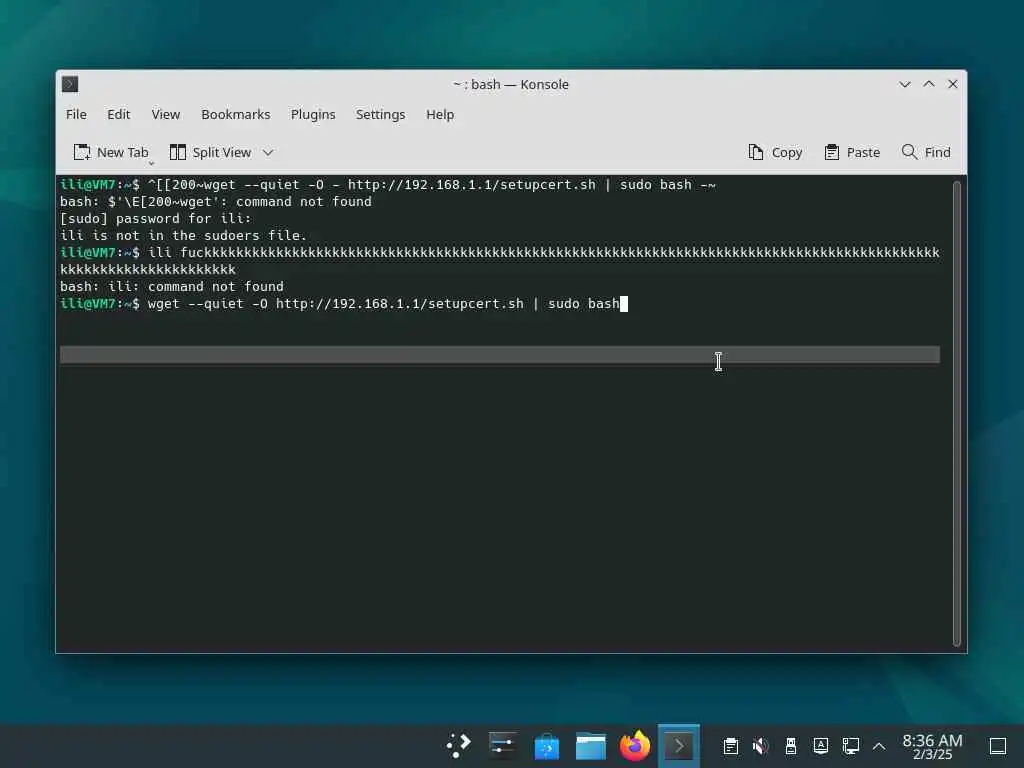Click the Konsole window icon in title bar
This screenshot has height=768, width=1024.
[70, 84]
